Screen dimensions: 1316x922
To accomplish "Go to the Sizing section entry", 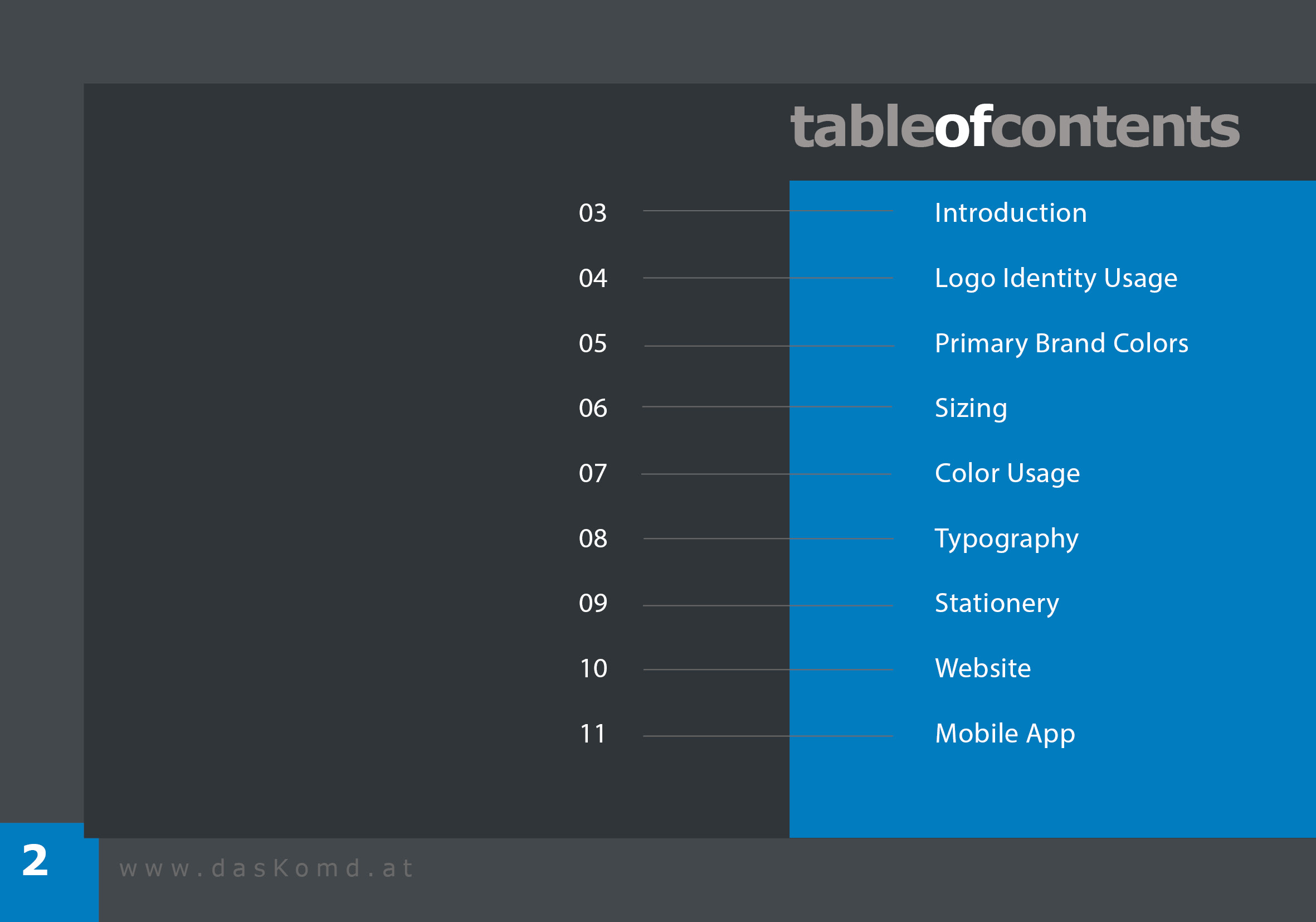I will pos(971,408).
